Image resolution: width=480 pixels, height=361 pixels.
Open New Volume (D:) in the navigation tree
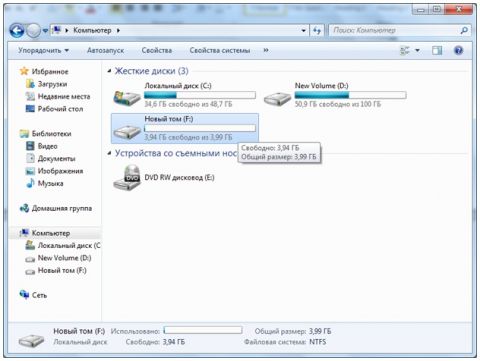[64, 258]
